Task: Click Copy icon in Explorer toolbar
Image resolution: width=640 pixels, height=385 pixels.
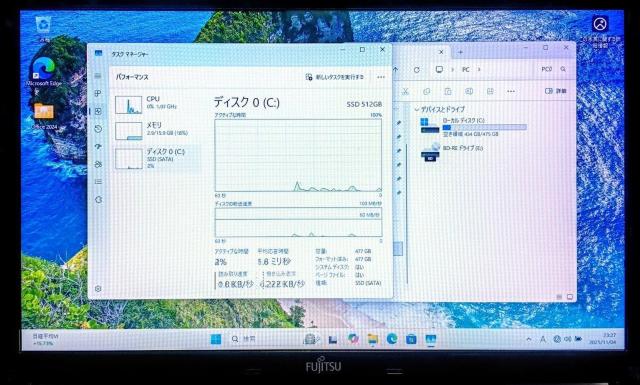Action: tap(427, 91)
